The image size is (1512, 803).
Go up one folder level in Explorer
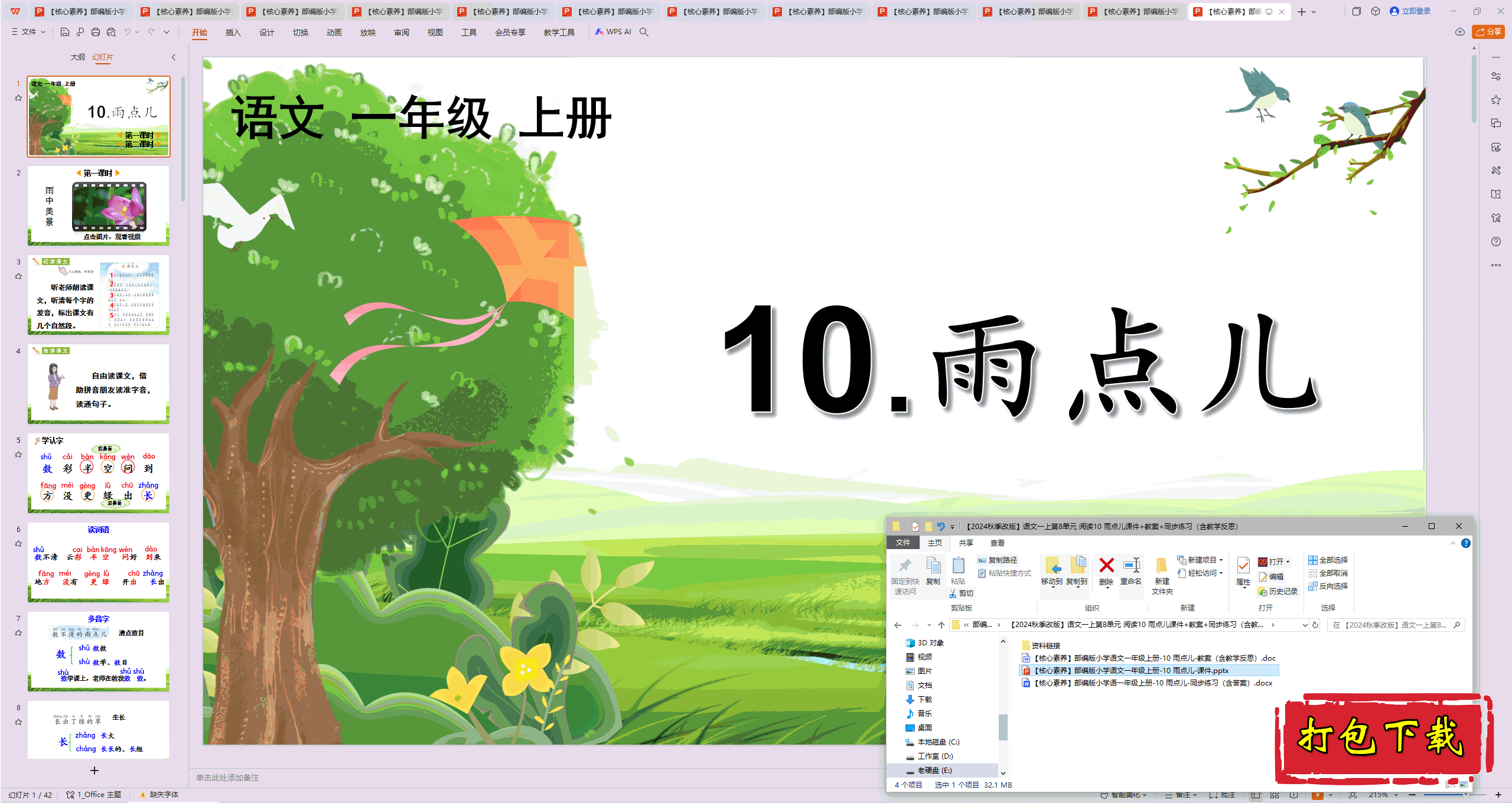coord(941,625)
